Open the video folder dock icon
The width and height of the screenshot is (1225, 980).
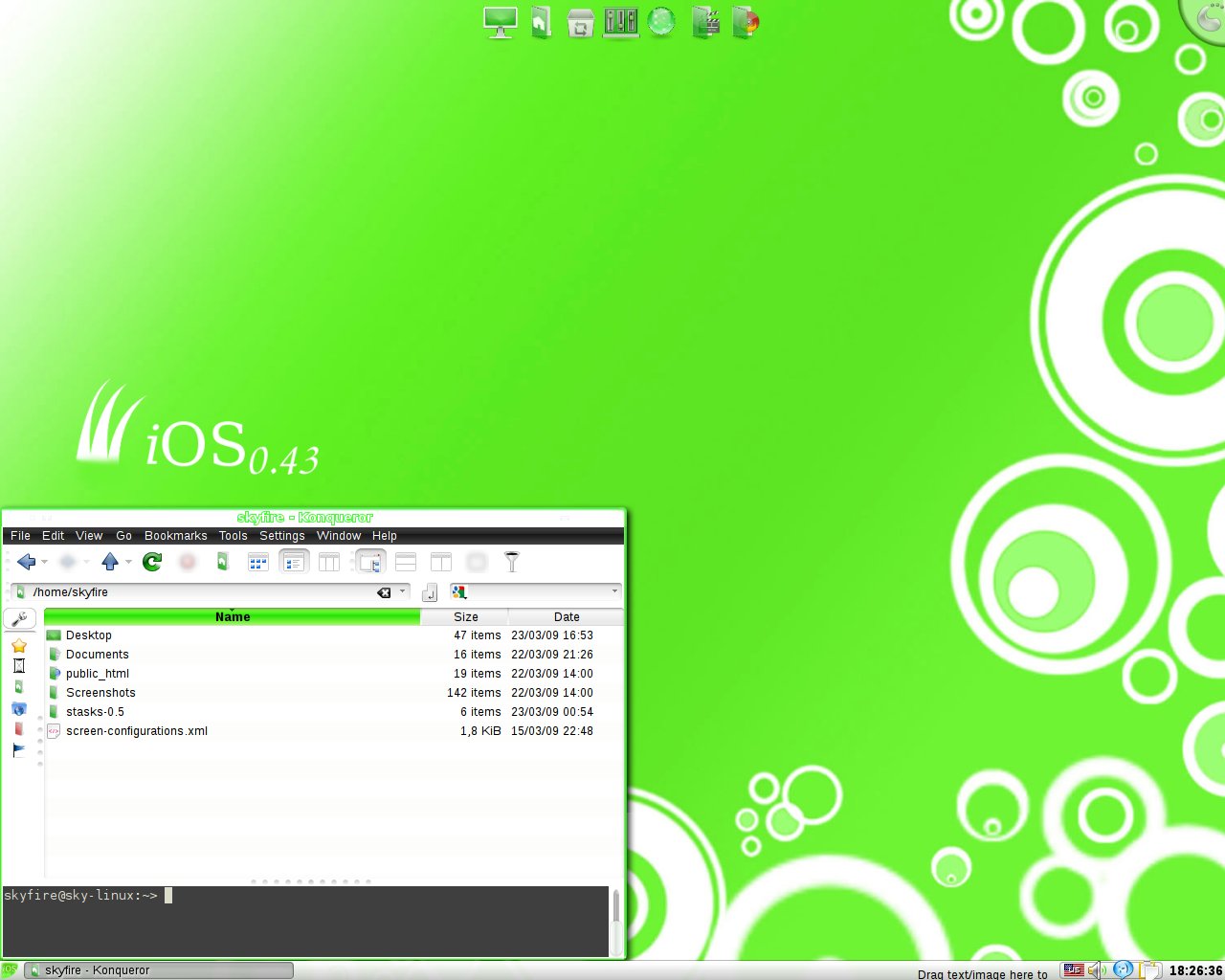pos(705,22)
